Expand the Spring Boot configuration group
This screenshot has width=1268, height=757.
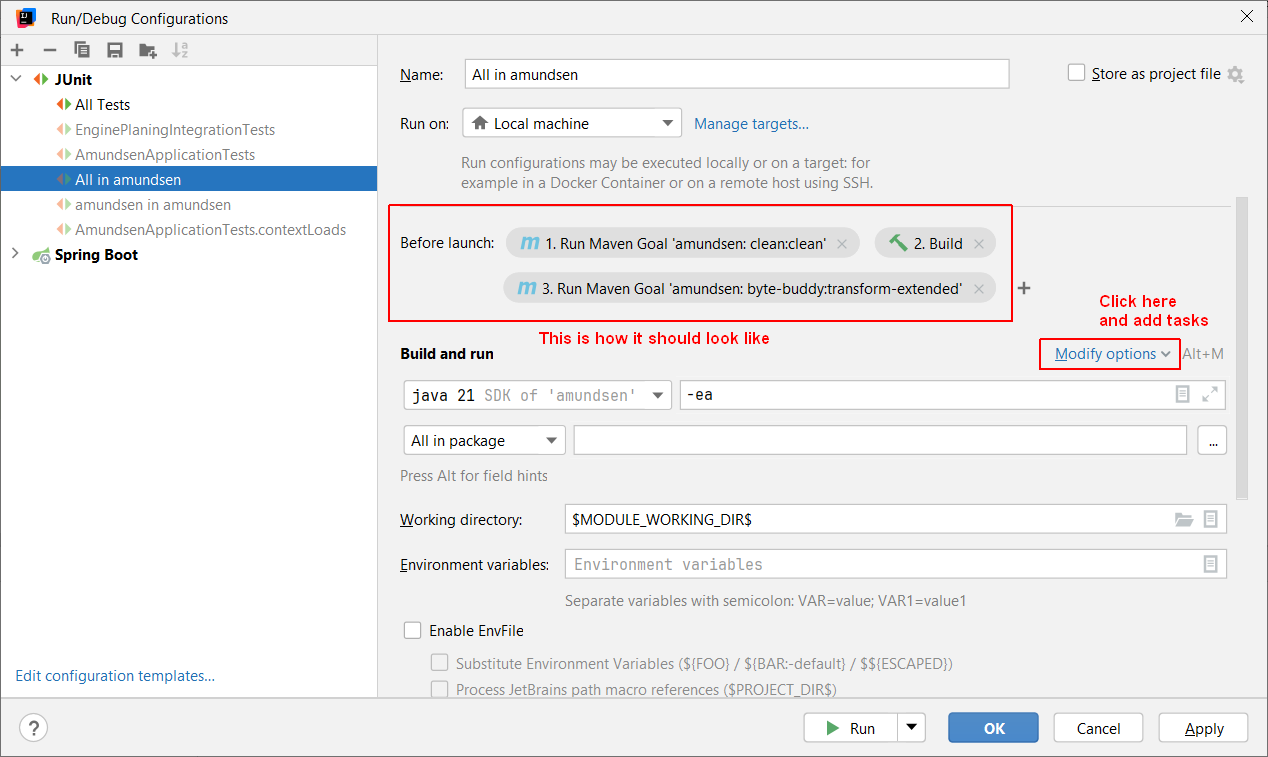15,254
